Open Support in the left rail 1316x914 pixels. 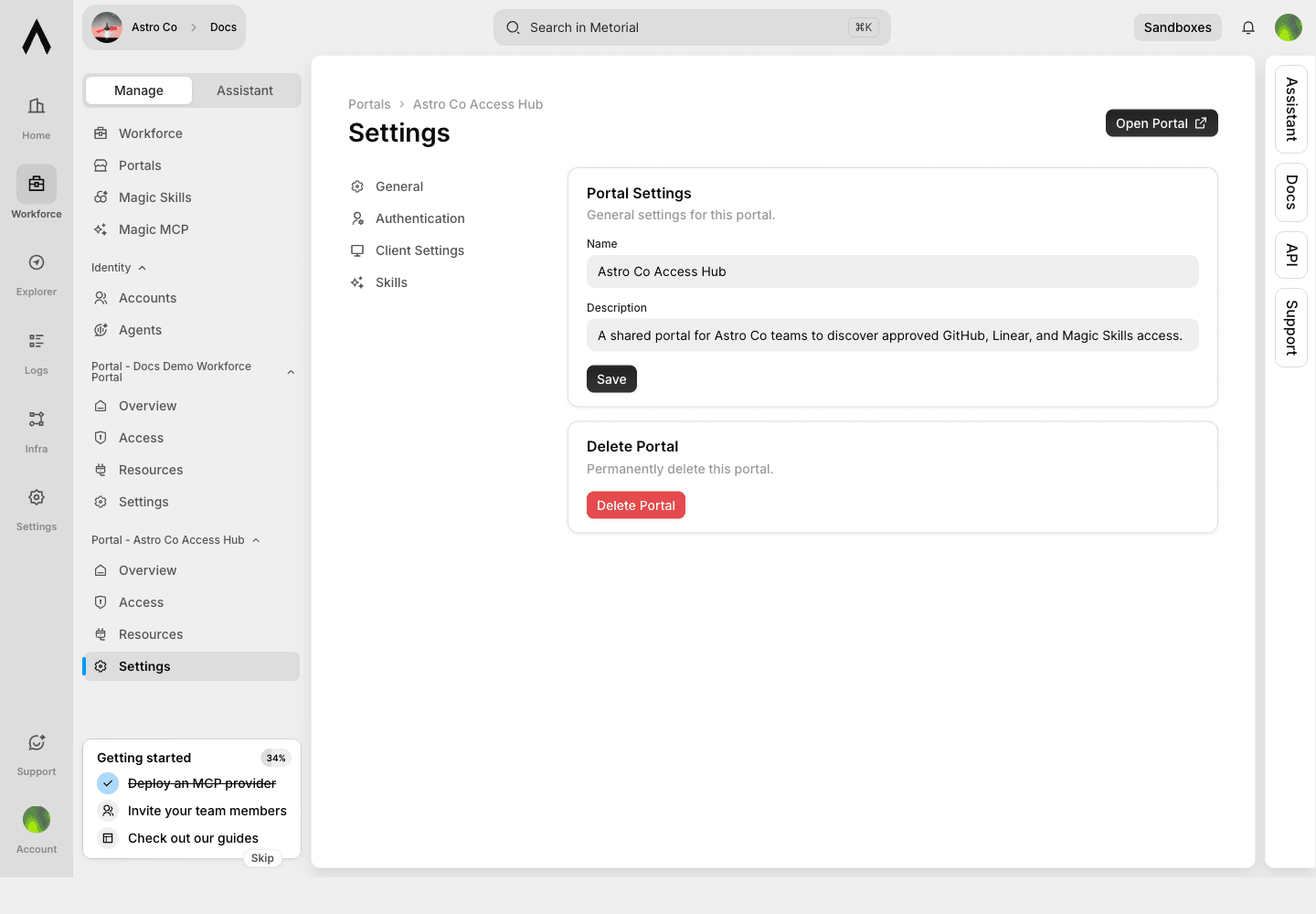pyautogui.click(x=37, y=755)
